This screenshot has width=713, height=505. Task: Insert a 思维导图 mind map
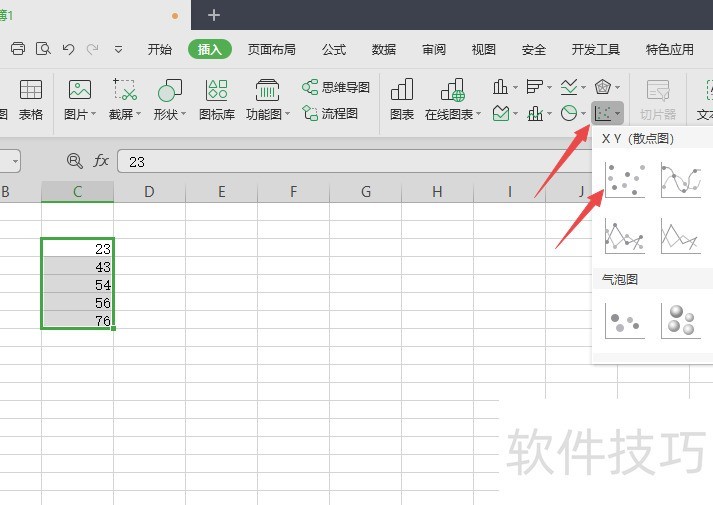coord(336,87)
